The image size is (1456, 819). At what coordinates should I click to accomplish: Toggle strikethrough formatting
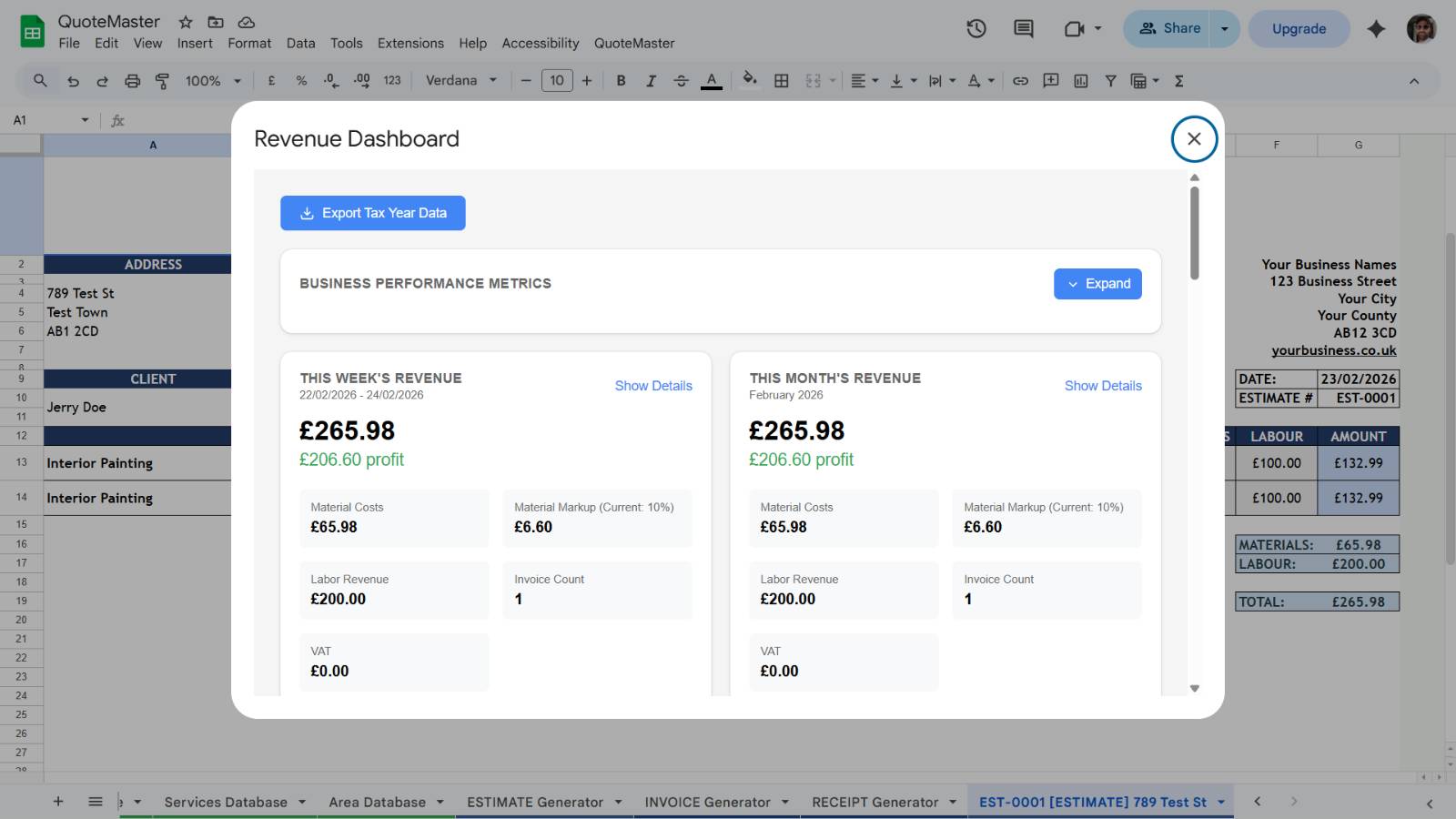(681, 80)
